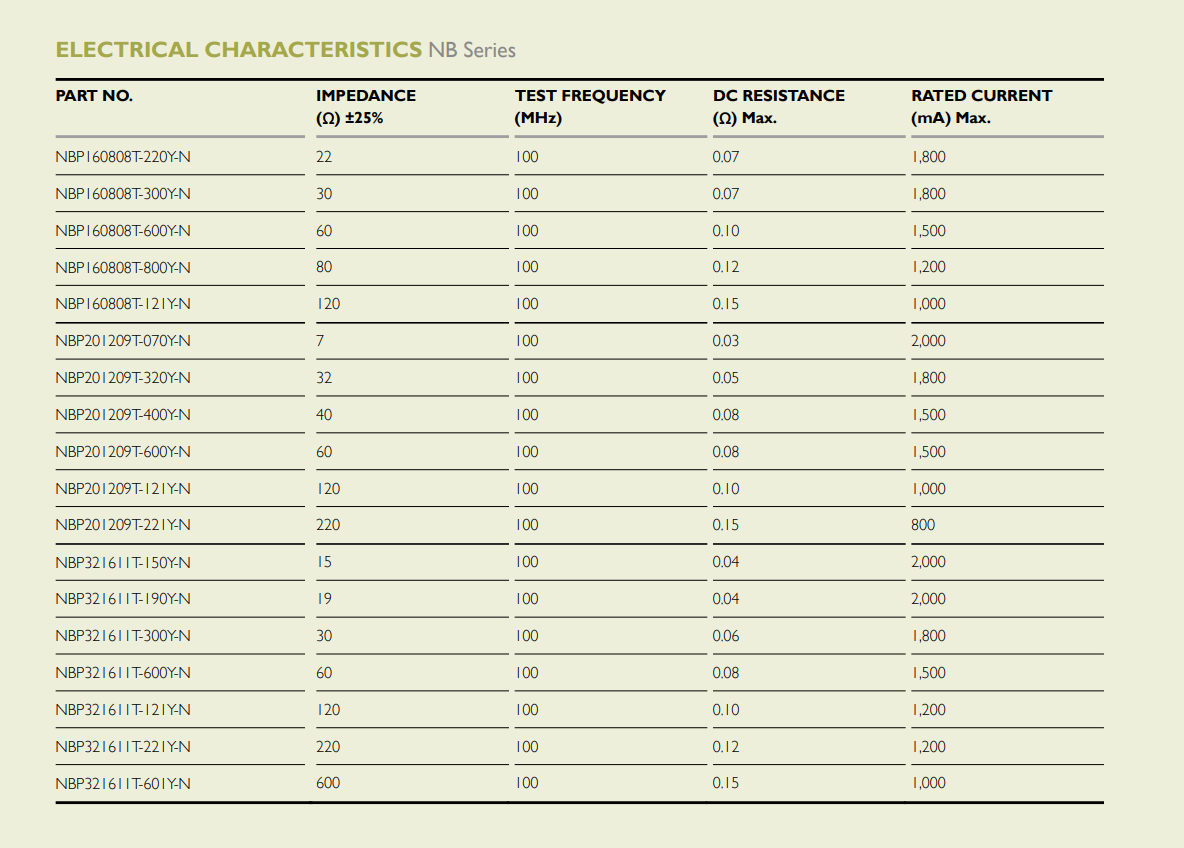Select the PART NO. column header
Screen dimensions: 1184x848
(94, 96)
